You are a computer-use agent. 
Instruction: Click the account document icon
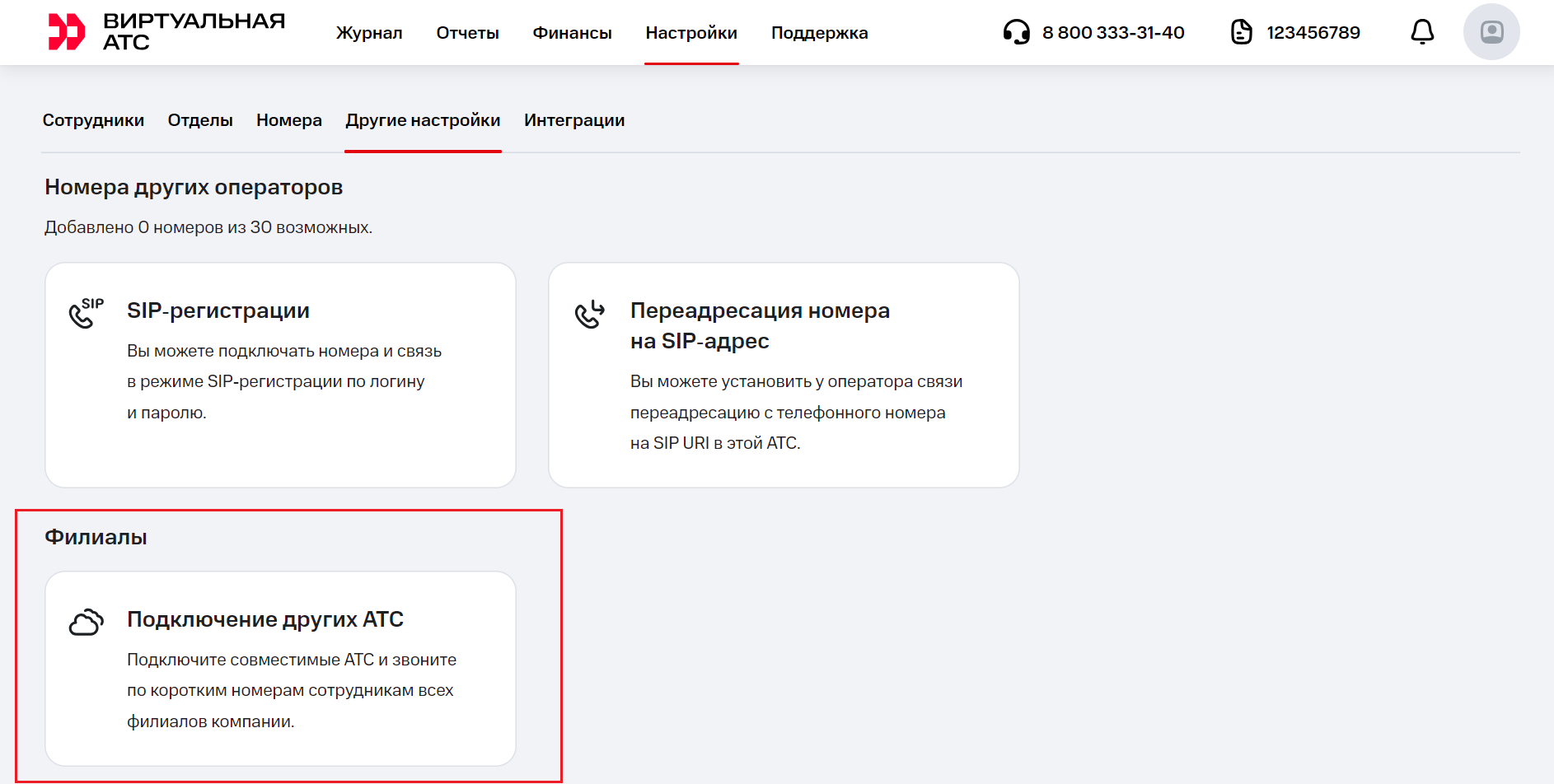point(1241,32)
